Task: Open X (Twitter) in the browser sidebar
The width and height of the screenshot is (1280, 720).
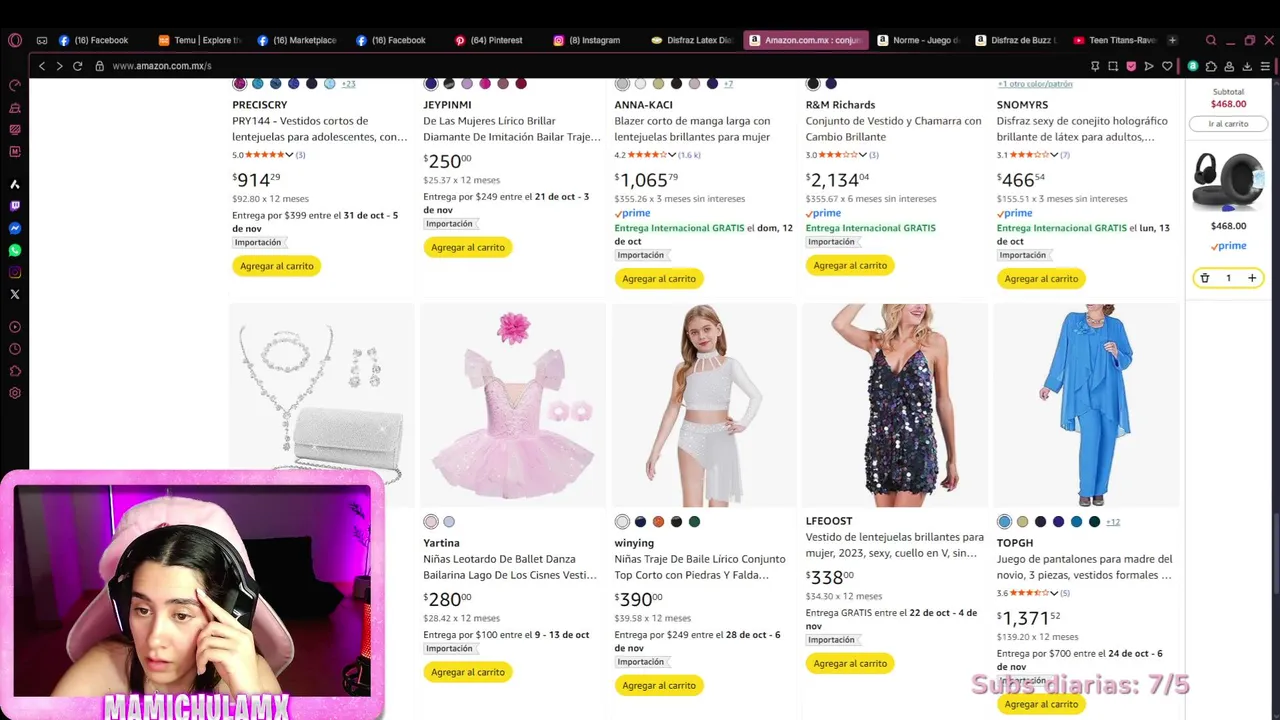Action: click(x=14, y=294)
